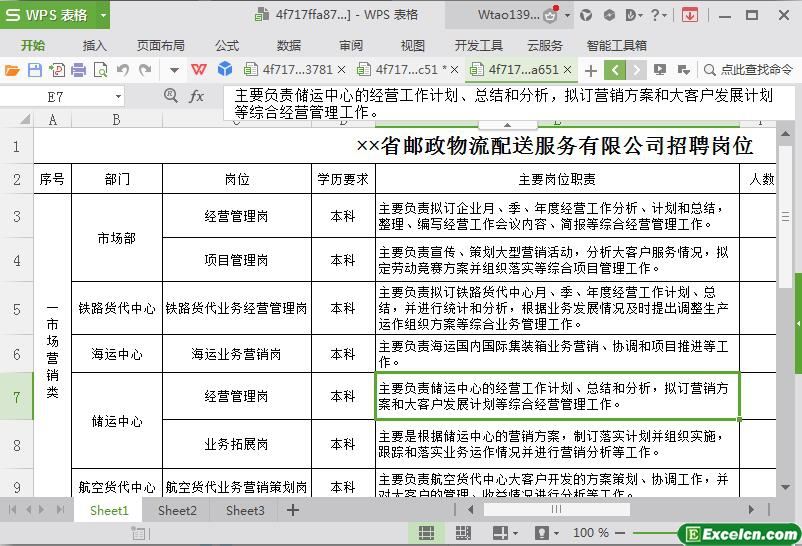The width and height of the screenshot is (802, 546).
Task: Switch to Sheet2 tab
Action: tap(177, 510)
